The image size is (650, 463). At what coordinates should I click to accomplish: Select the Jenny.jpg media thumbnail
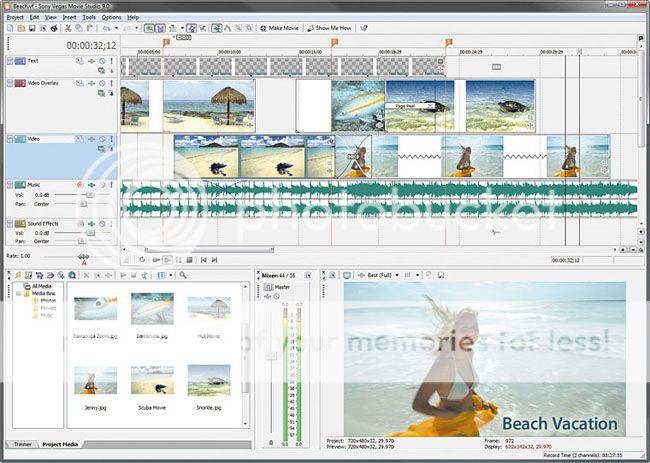[95, 378]
